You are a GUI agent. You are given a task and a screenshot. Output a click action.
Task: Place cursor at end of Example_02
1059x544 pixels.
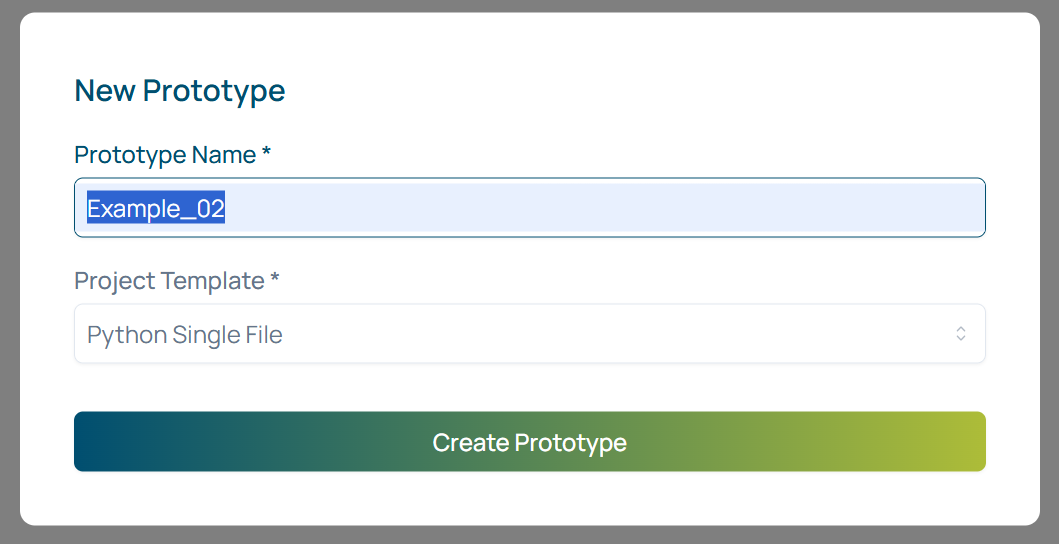[226, 209]
